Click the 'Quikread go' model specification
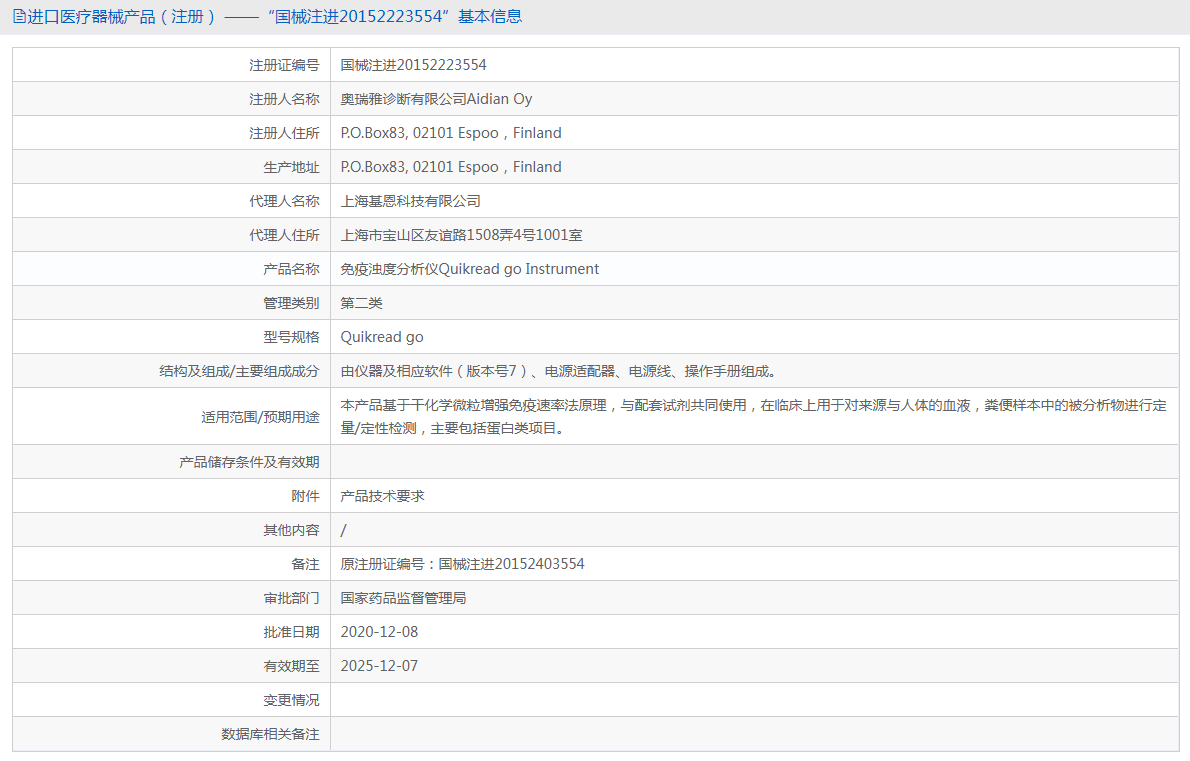 380,336
